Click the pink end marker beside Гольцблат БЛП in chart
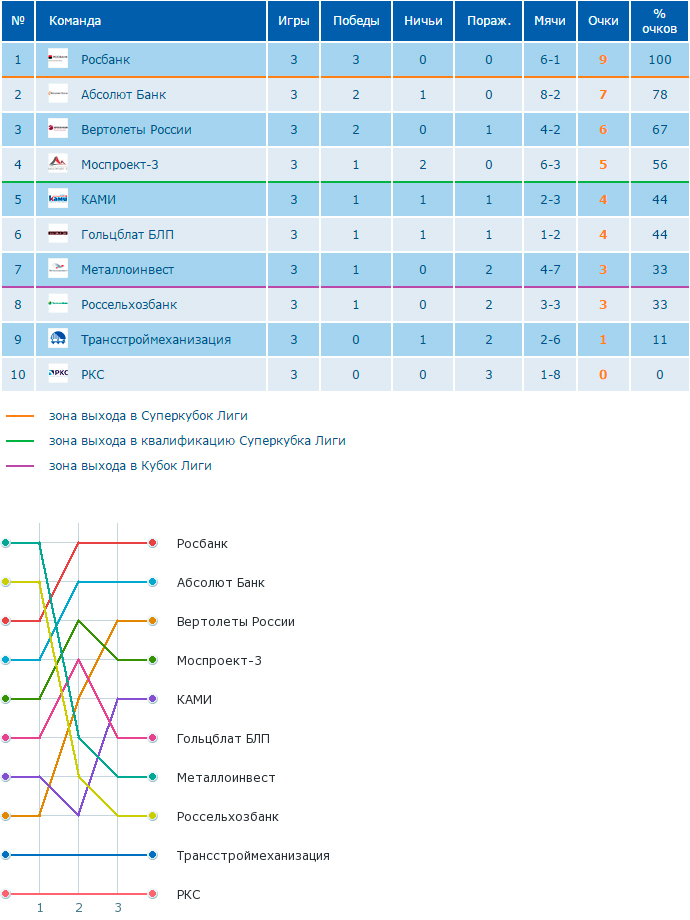 pyautogui.click(x=153, y=738)
